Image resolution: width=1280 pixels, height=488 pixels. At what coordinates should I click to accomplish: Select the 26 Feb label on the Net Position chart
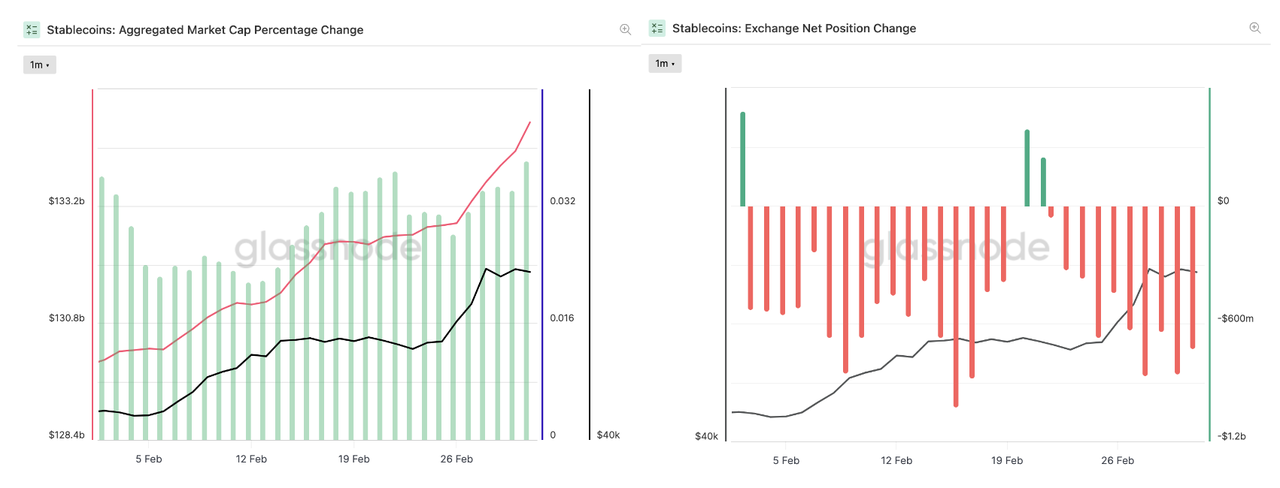(1117, 461)
